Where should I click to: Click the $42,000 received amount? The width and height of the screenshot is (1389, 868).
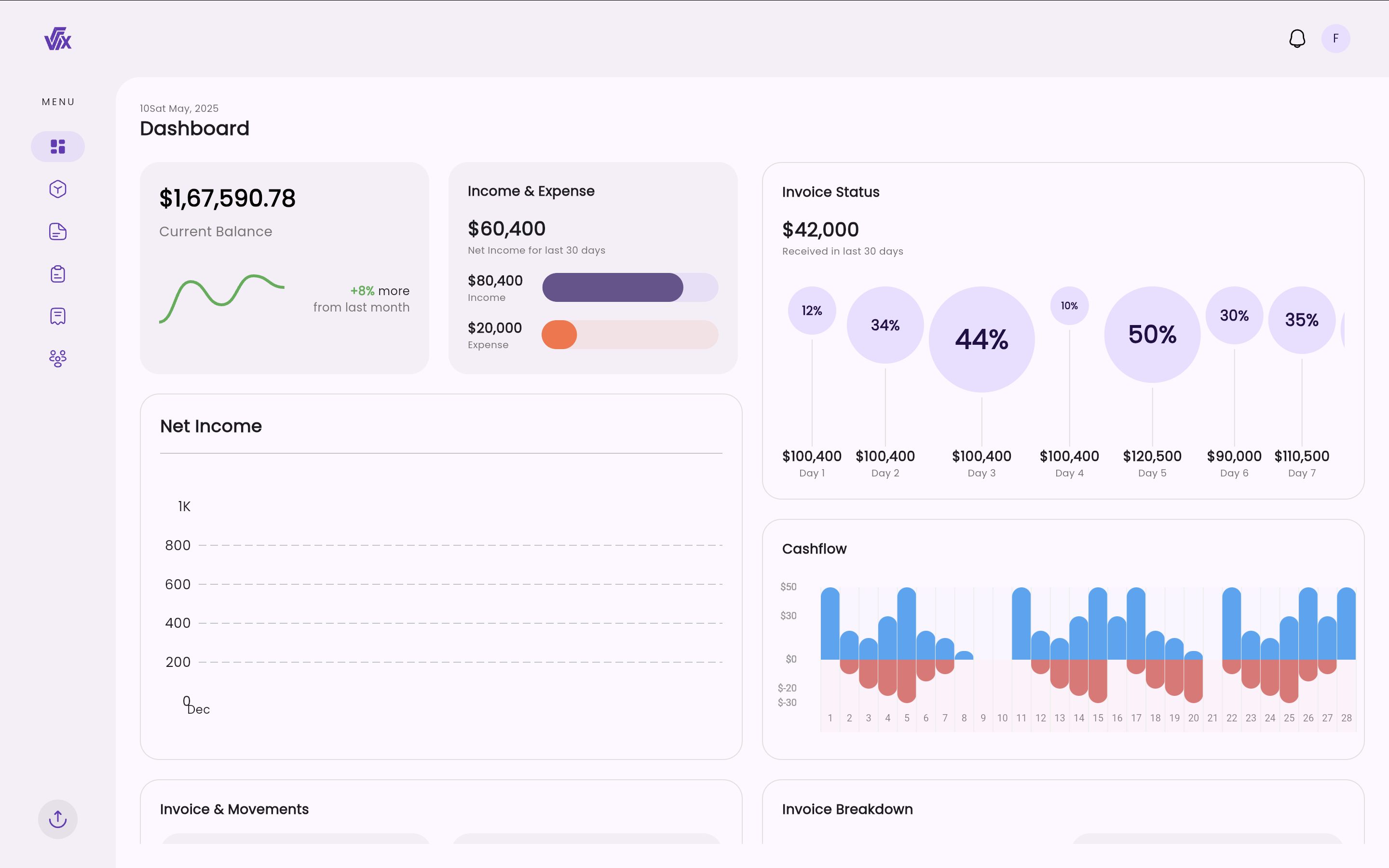point(820,230)
